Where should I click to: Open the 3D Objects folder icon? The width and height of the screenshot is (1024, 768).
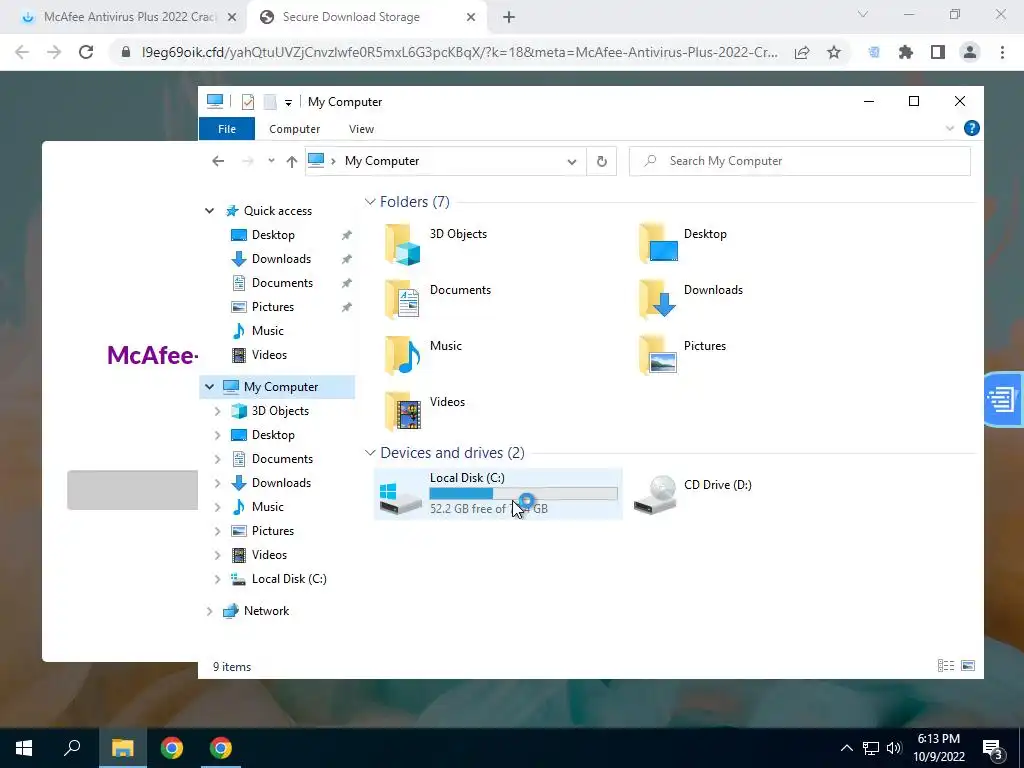(x=402, y=245)
